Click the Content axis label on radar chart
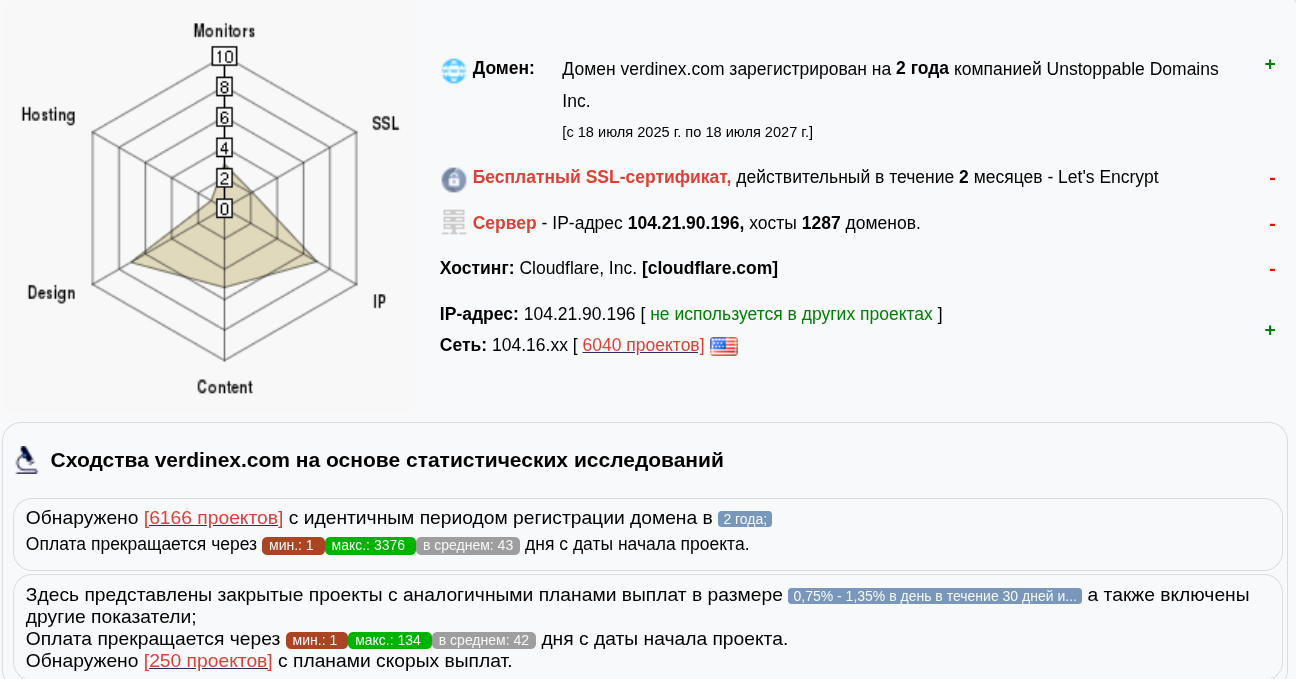1296x679 pixels. click(x=224, y=387)
